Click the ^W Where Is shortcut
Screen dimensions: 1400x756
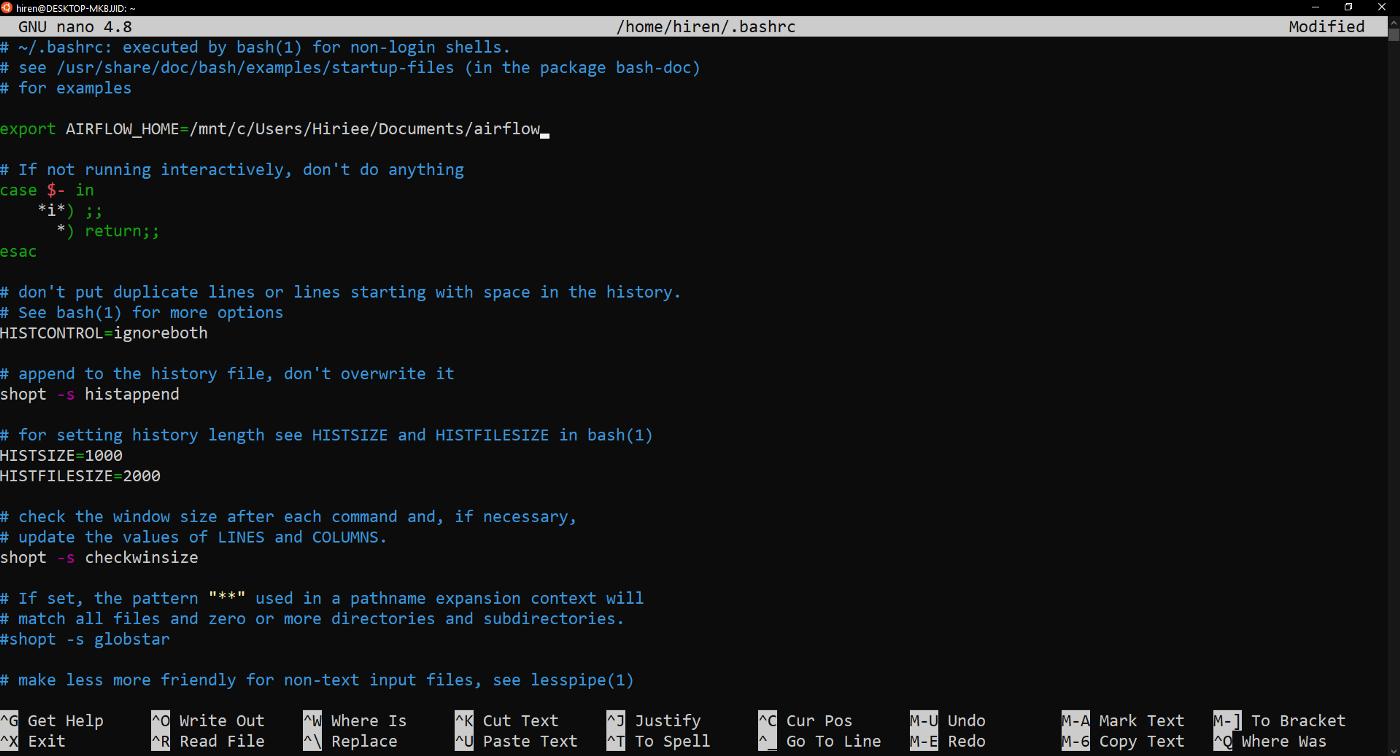(x=355, y=720)
